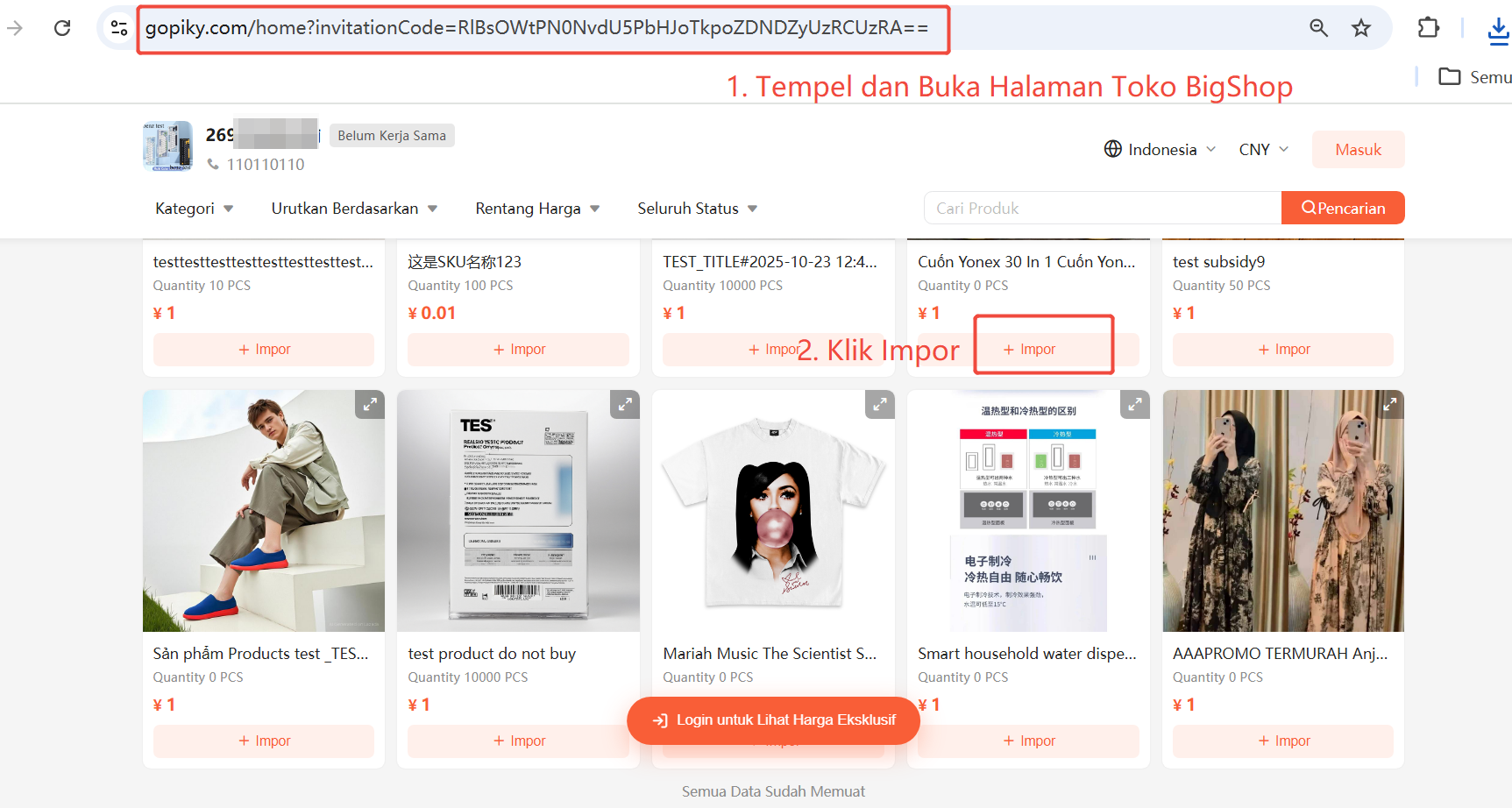
Task: Open the Kategori dropdown
Action: coord(194,209)
